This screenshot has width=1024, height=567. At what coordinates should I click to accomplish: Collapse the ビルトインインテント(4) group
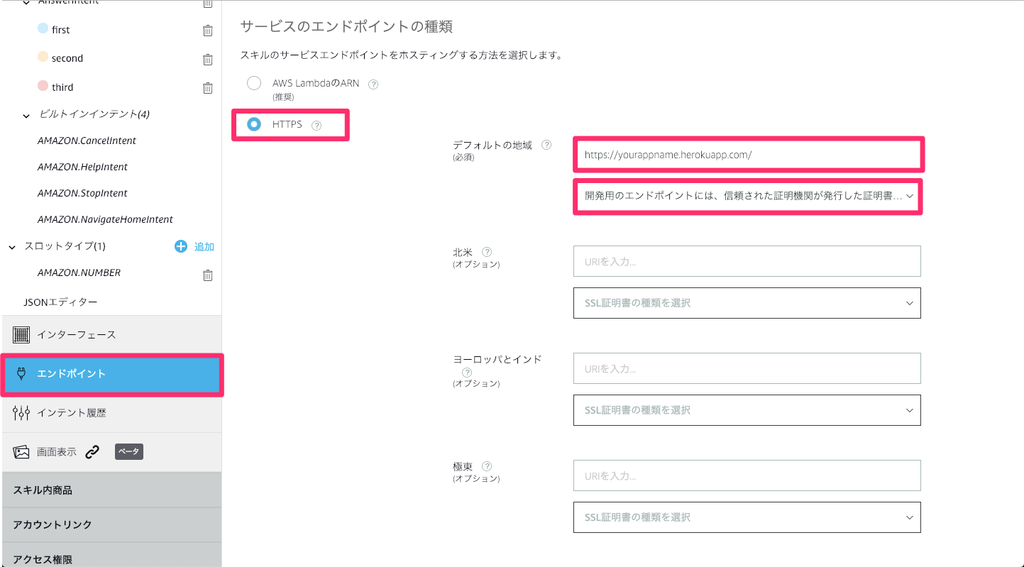pyautogui.click(x=26, y=116)
